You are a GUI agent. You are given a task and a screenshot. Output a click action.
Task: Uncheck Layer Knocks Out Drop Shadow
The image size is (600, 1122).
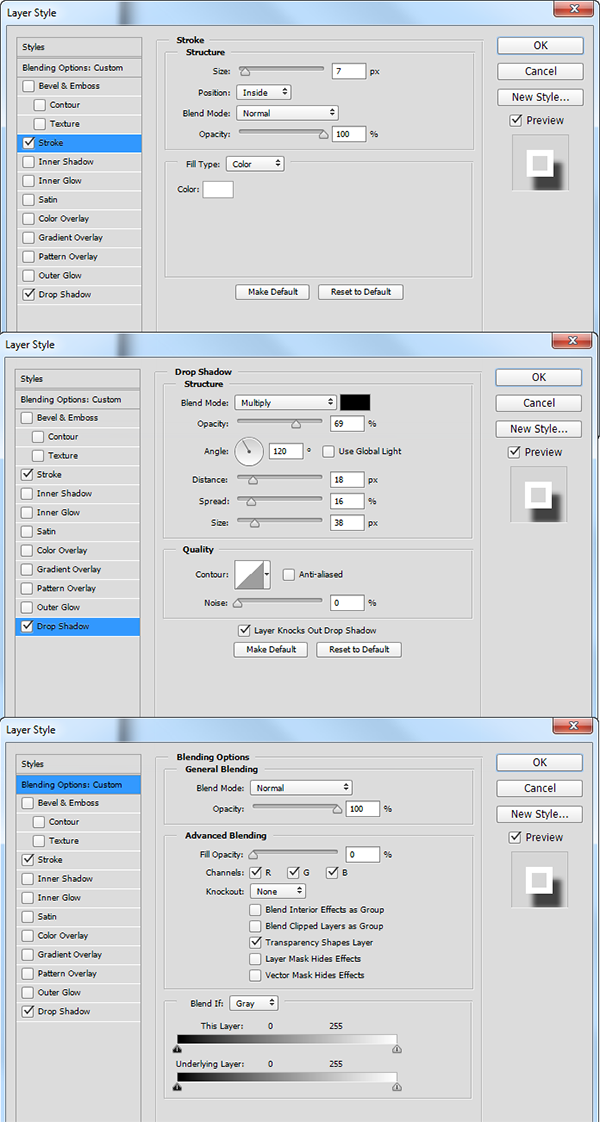243,630
